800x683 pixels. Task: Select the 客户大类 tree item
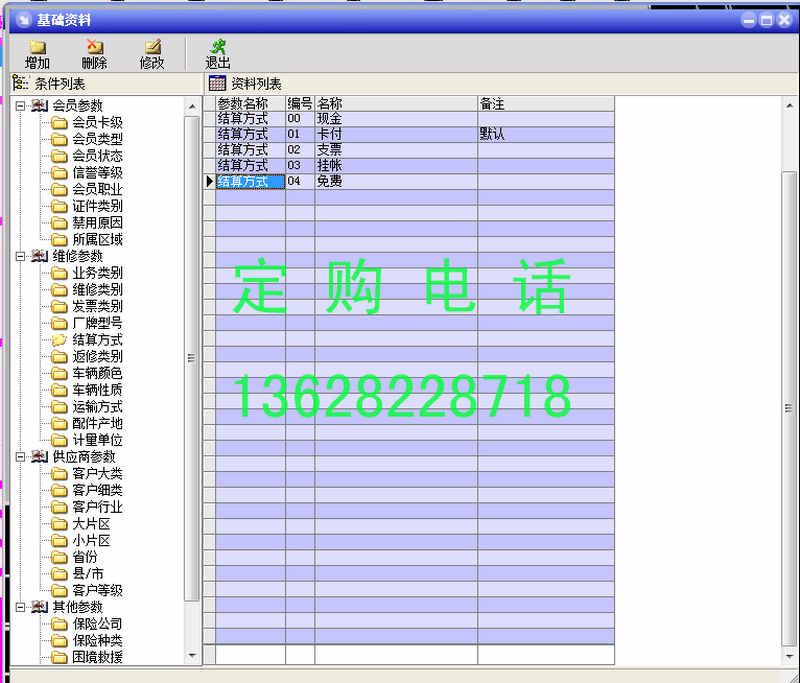tap(97, 474)
